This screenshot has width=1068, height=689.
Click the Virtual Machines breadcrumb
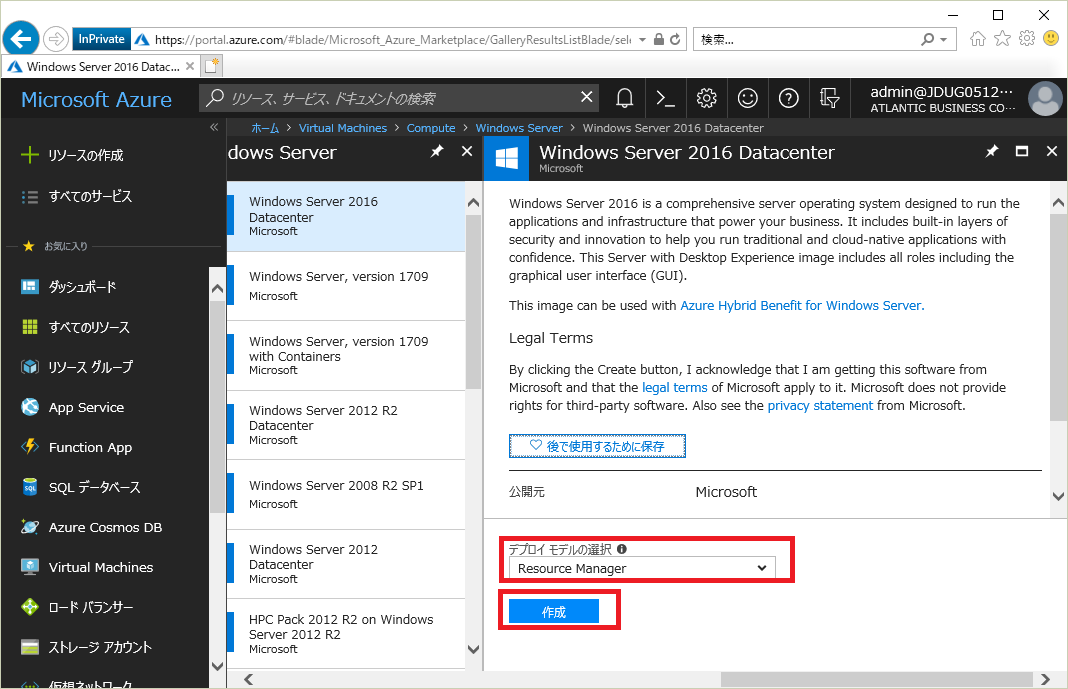pos(342,128)
